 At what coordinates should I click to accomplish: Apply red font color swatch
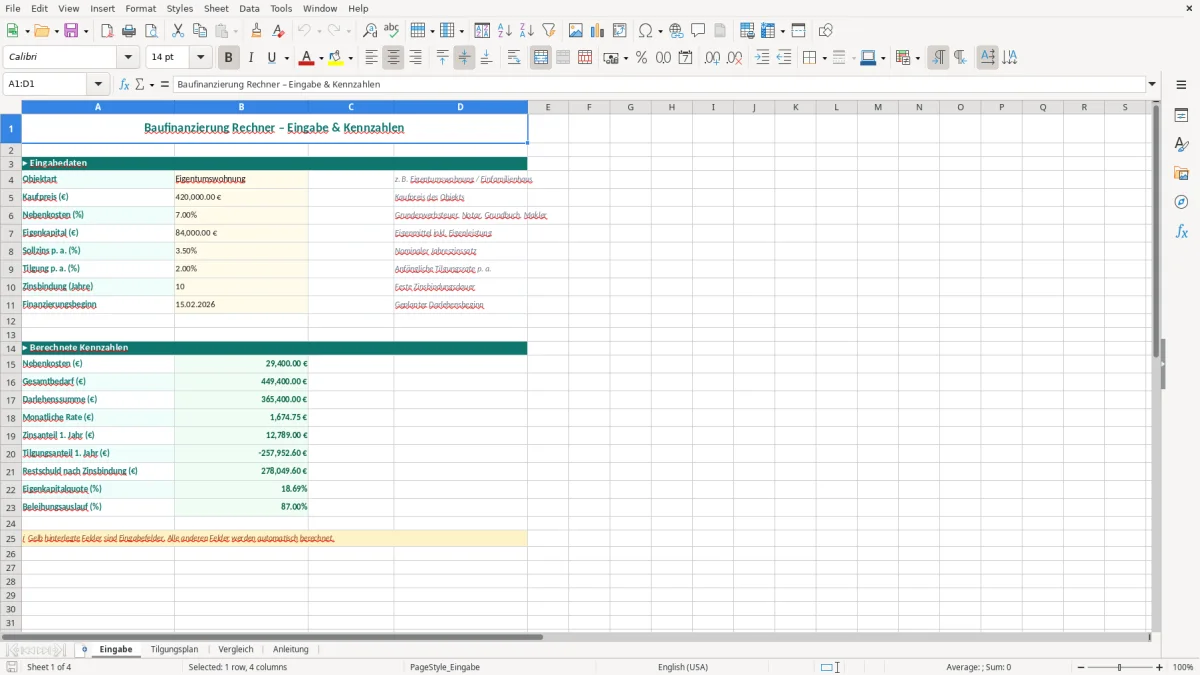307,58
